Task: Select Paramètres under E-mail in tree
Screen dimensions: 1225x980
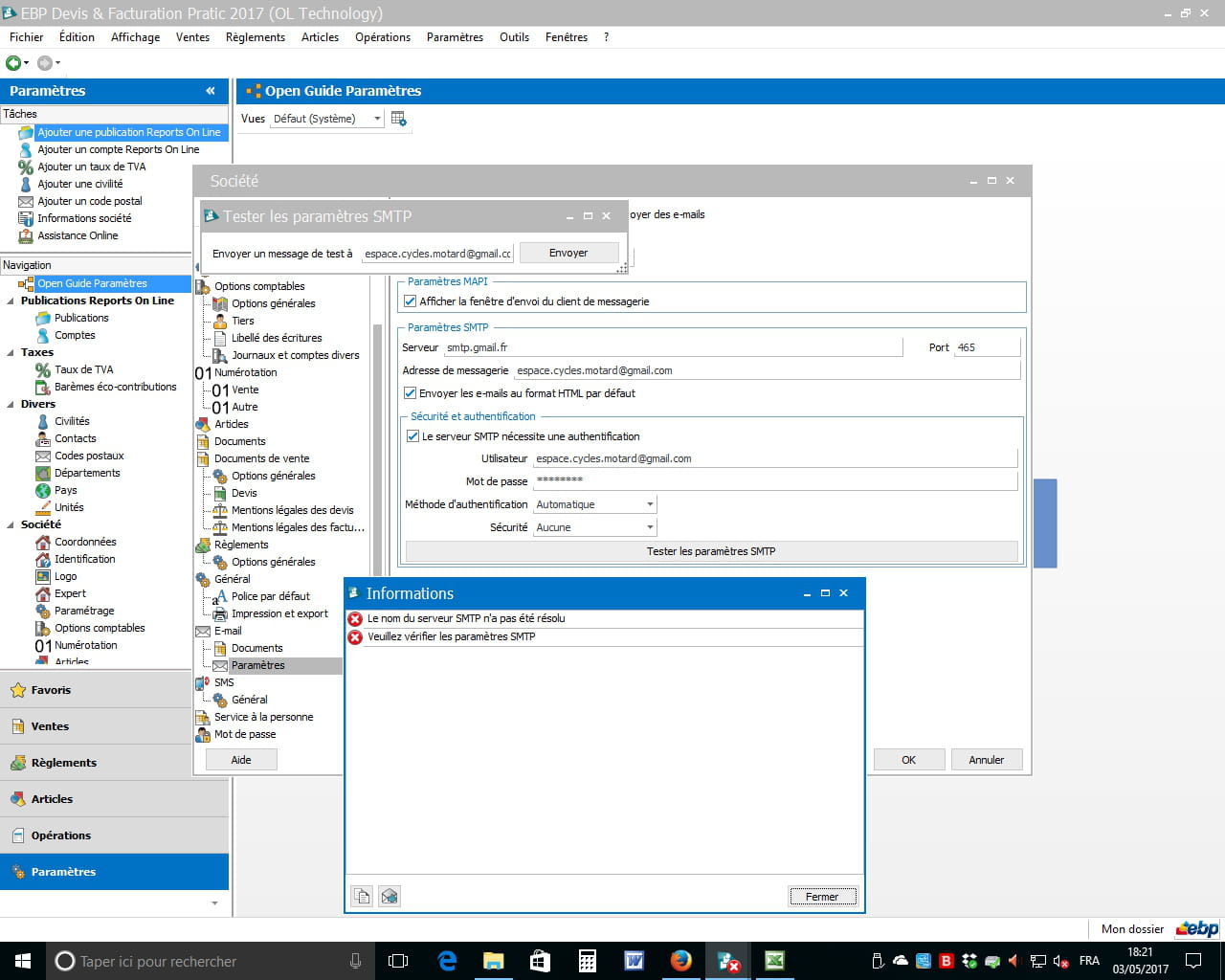Action: click(258, 665)
